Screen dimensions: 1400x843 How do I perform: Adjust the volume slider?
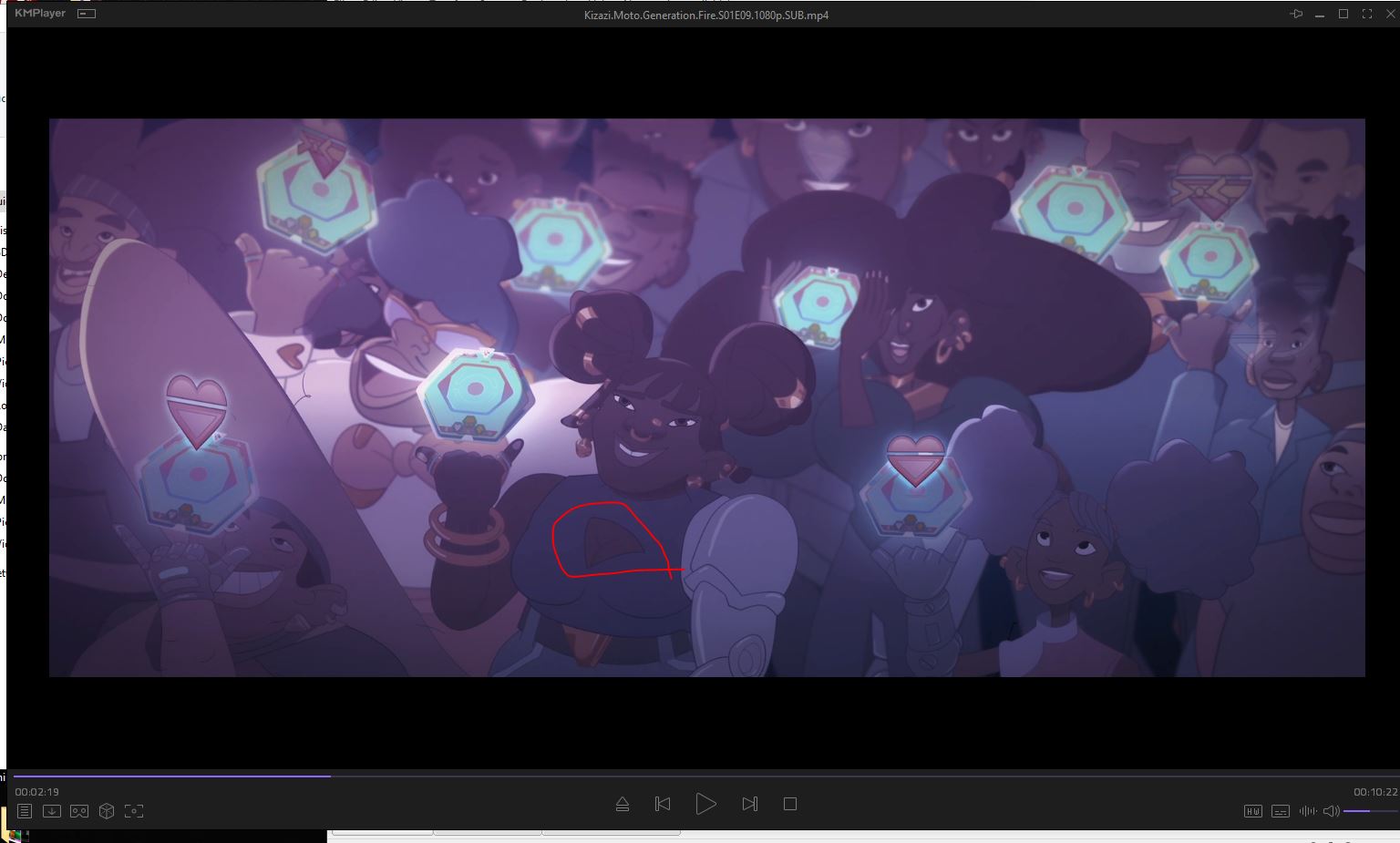tap(1369, 811)
